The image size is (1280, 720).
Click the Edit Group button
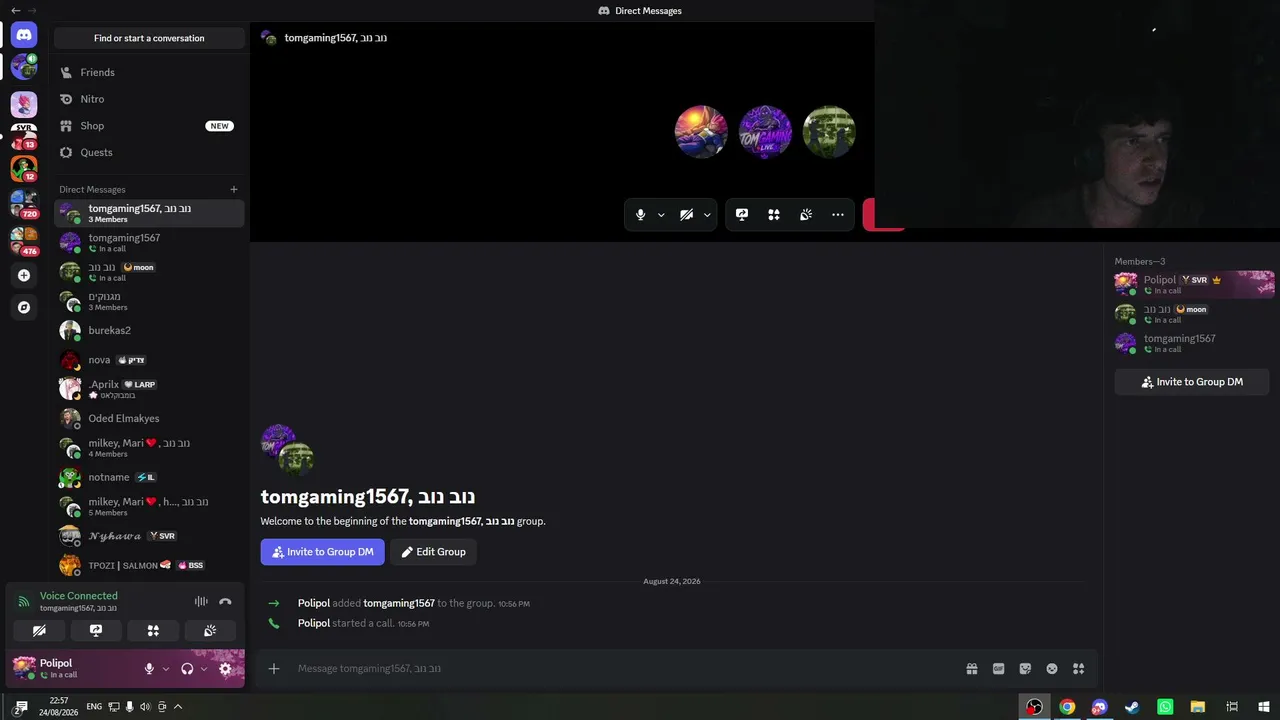click(x=434, y=552)
